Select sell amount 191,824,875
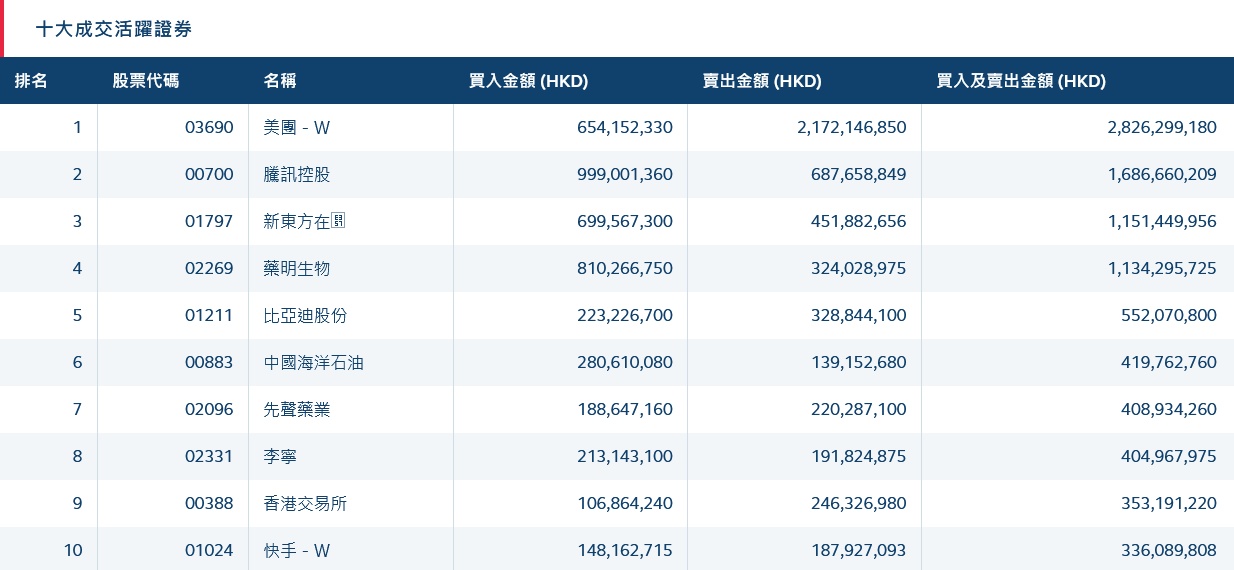Screen dimensions: 1234x570 pyautogui.click(x=859, y=456)
